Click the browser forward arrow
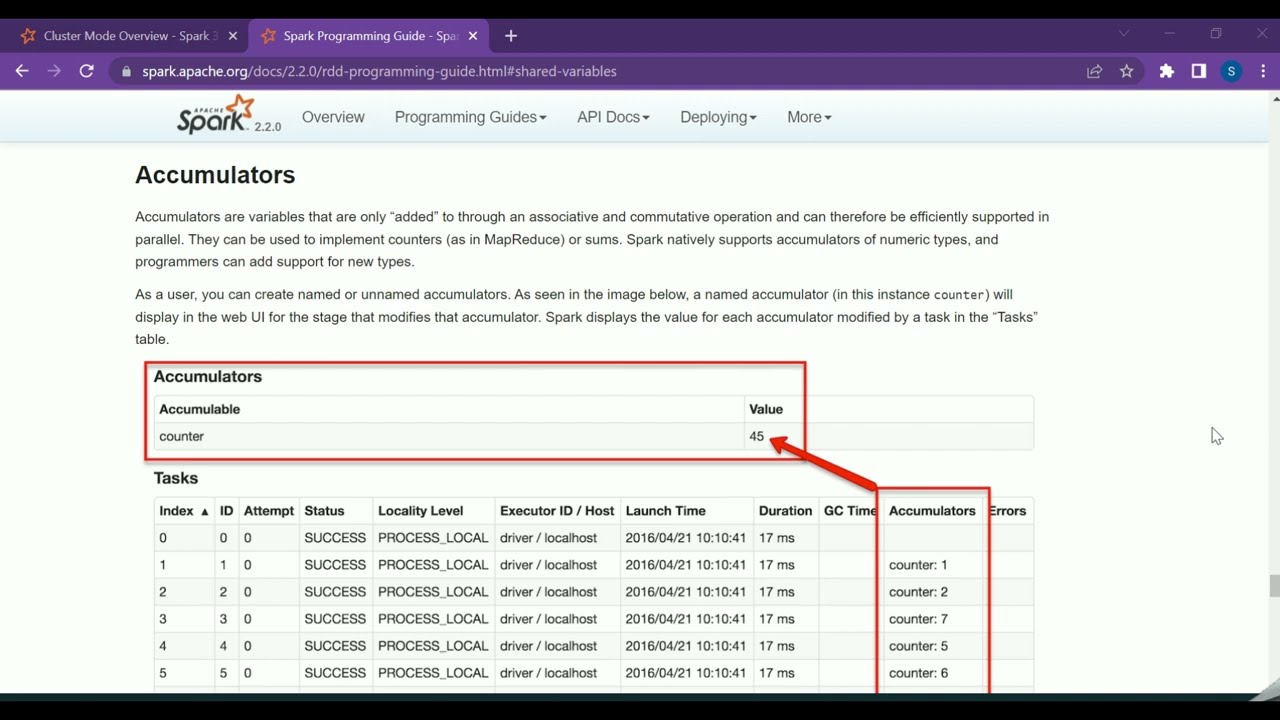 tap(54, 71)
